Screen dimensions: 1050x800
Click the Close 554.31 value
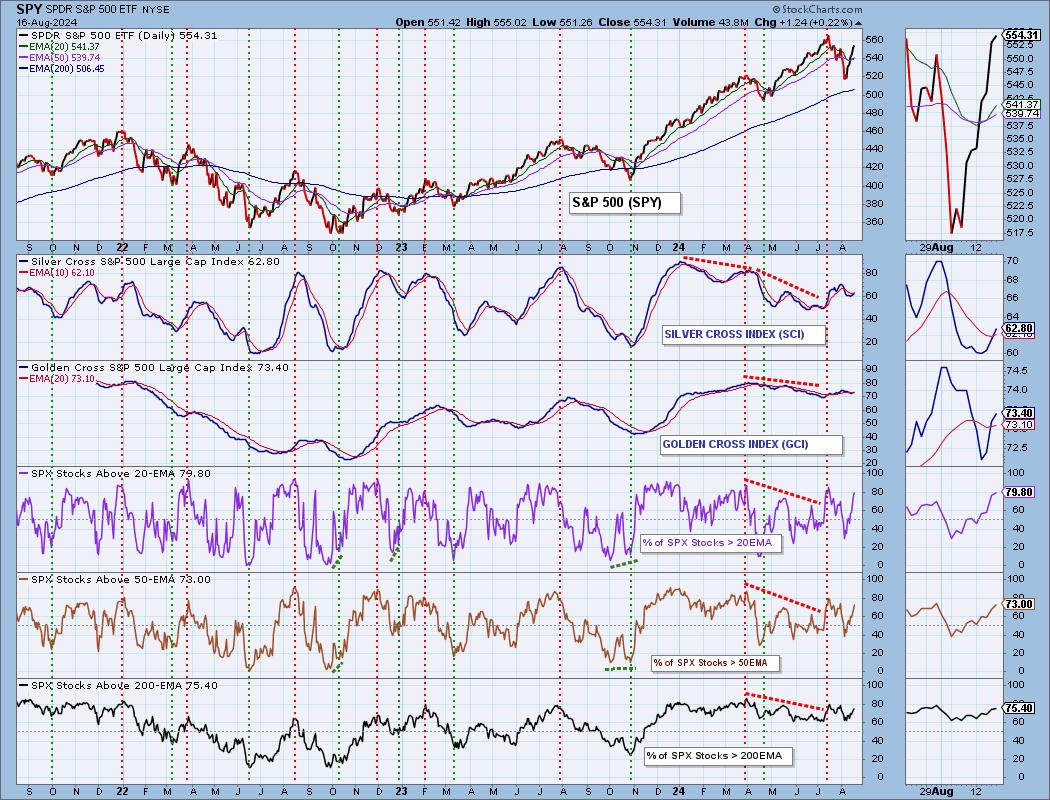632,21
